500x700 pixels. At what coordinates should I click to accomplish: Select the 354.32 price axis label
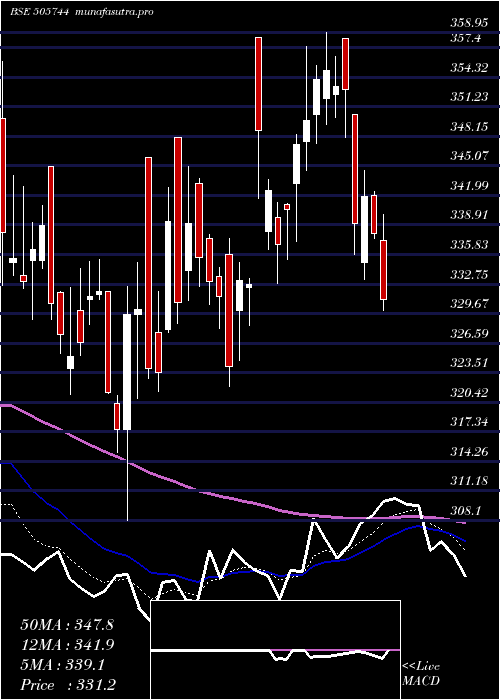(468, 67)
